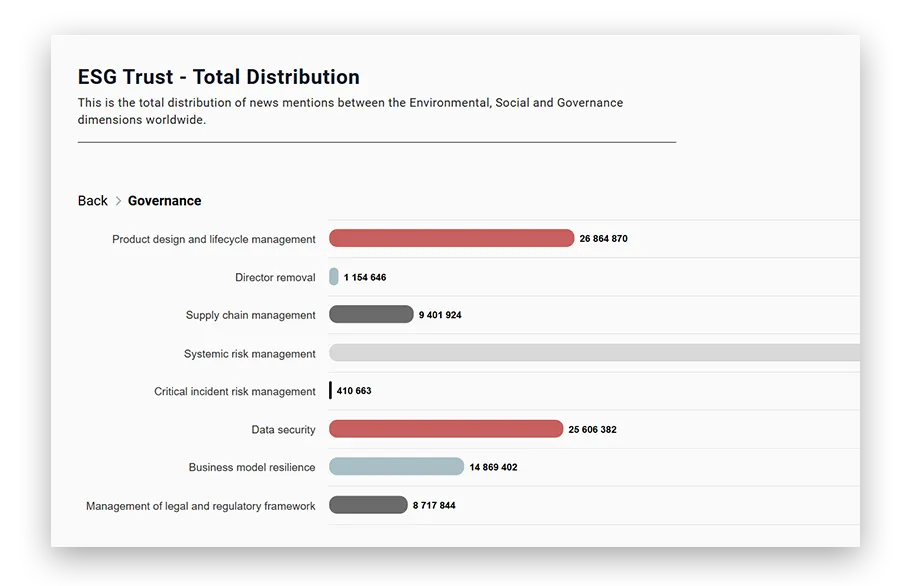
Task: Select the Supply chain management bar
Action: point(371,314)
